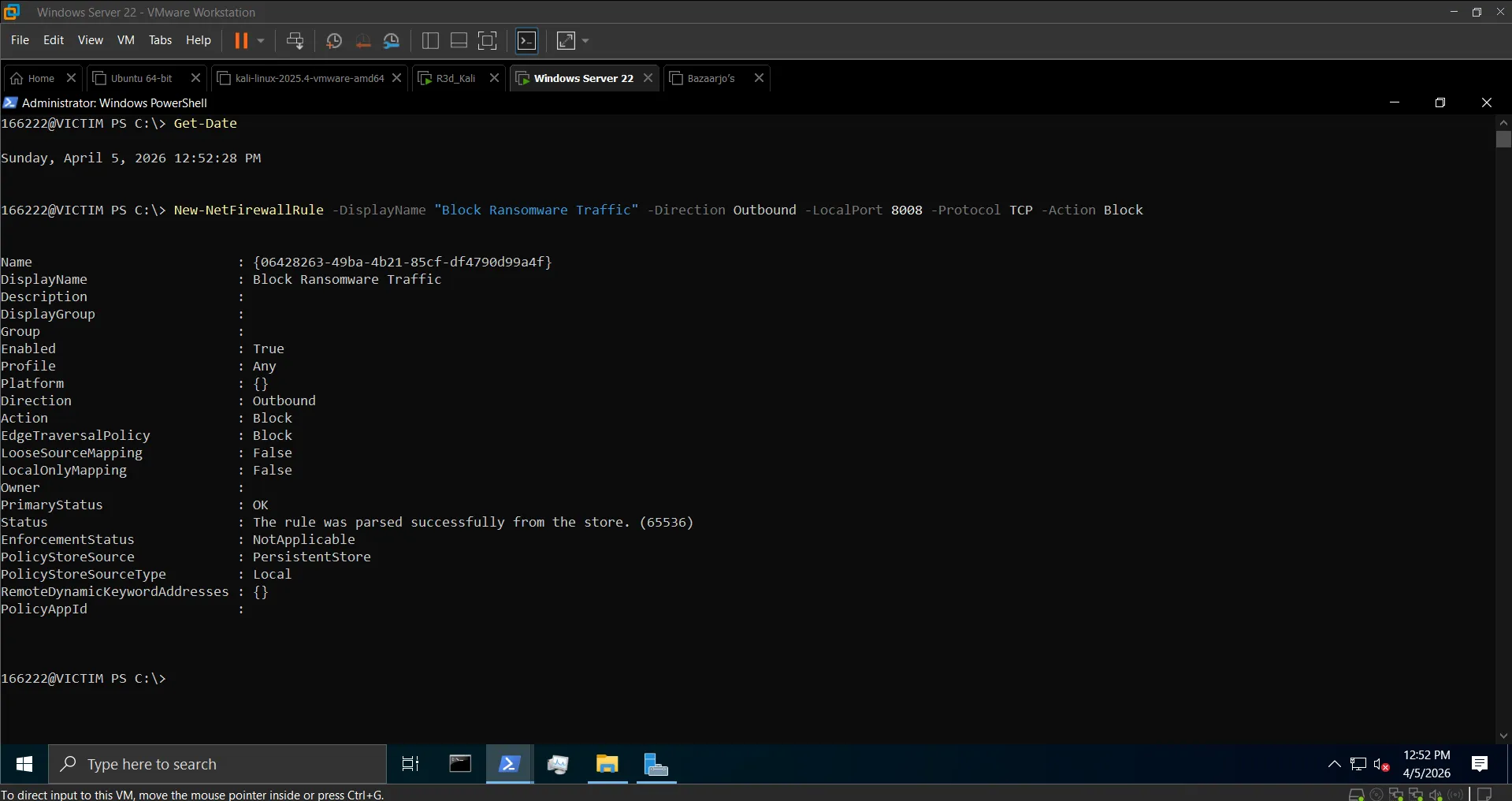Open the Tabs menu
This screenshot has height=801, width=1512.
pos(160,40)
